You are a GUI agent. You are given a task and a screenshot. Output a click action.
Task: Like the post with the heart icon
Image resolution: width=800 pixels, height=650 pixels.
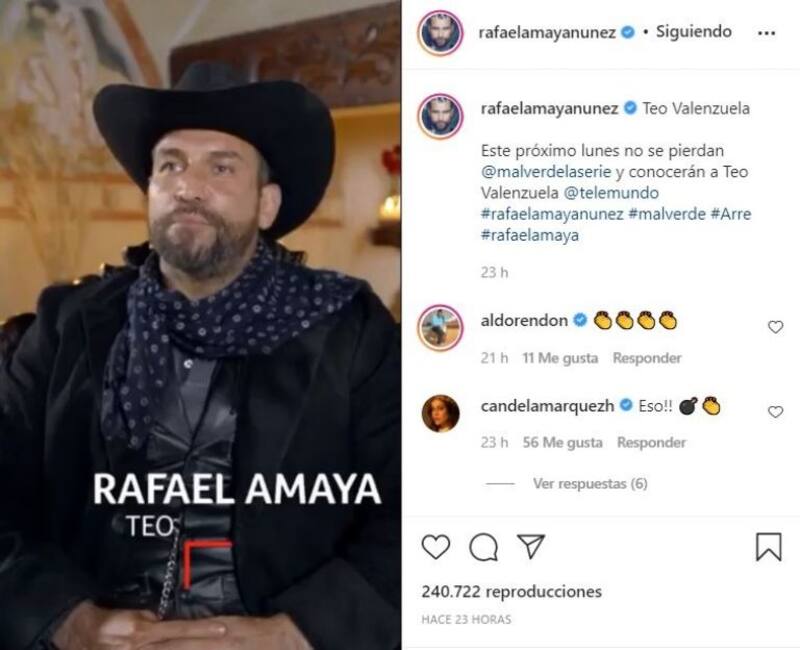point(436,547)
